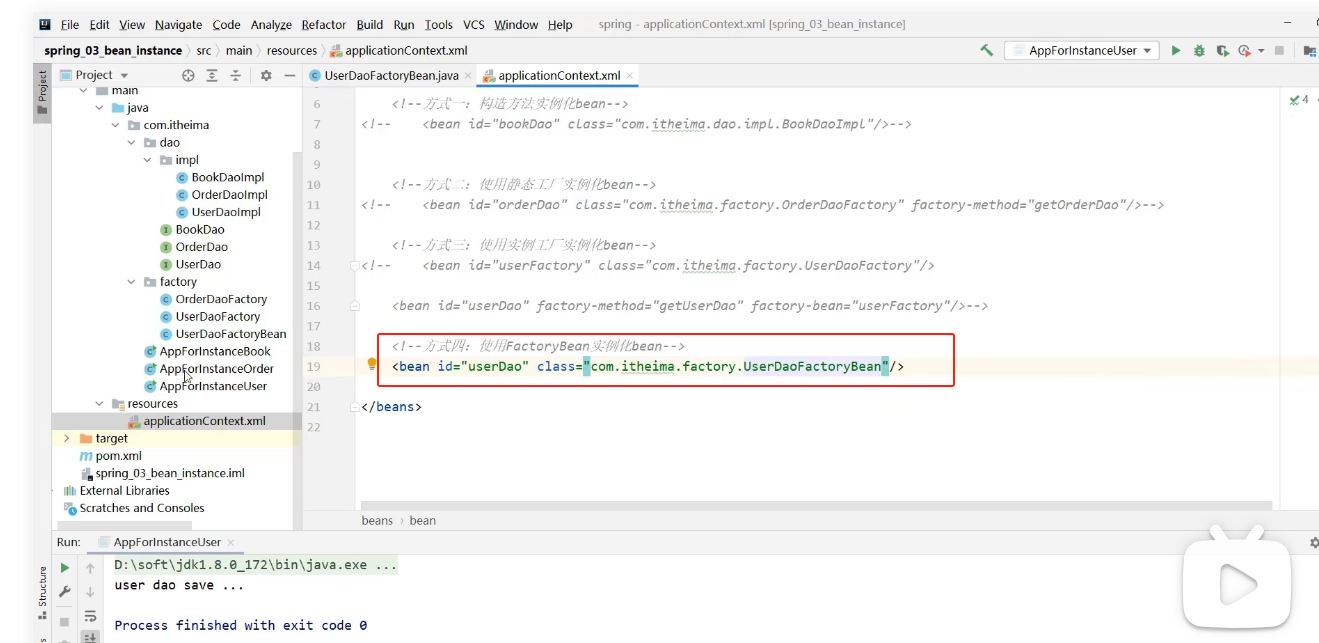The height and width of the screenshot is (643, 1319).
Task: Select AppForInstanceOrder in the tree
Action: (209, 369)
